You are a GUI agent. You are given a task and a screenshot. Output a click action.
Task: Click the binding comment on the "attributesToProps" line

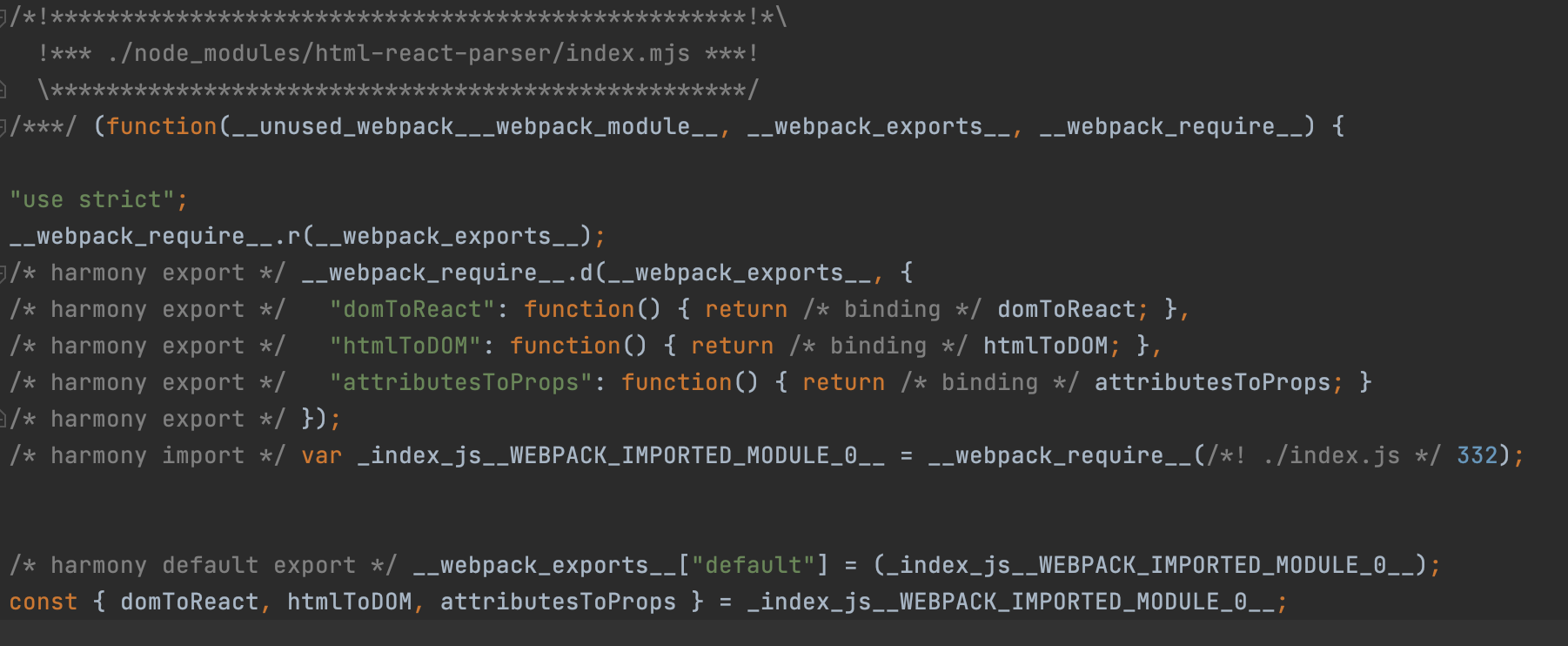tap(990, 382)
